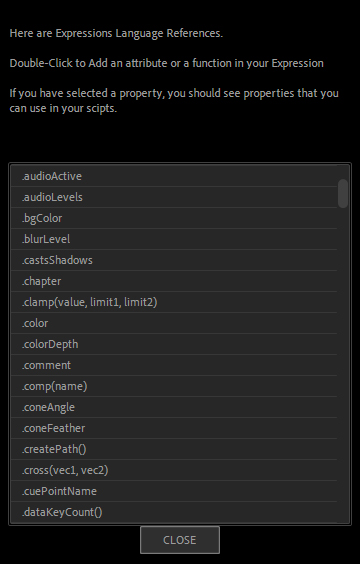Pick the .comment list item
Image resolution: width=360 pixels, height=564 pixels.
pos(174,365)
